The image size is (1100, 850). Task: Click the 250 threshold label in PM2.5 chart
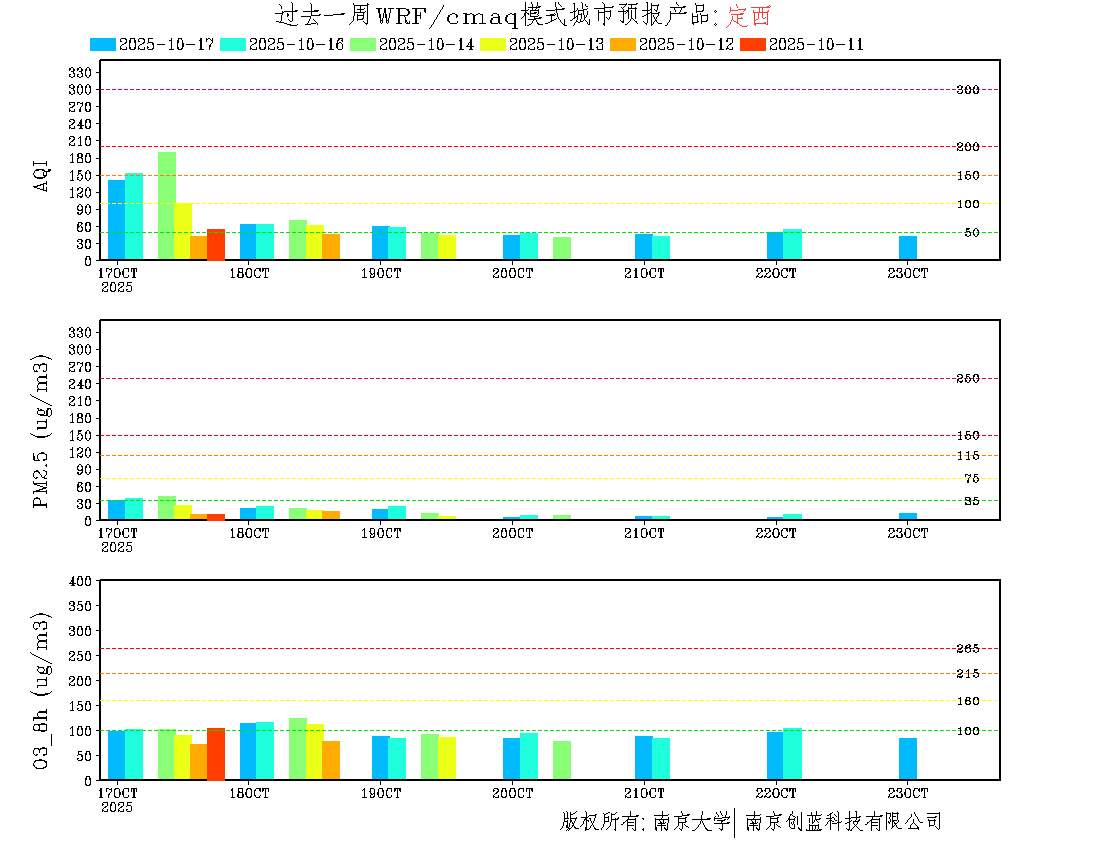coord(967,378)
